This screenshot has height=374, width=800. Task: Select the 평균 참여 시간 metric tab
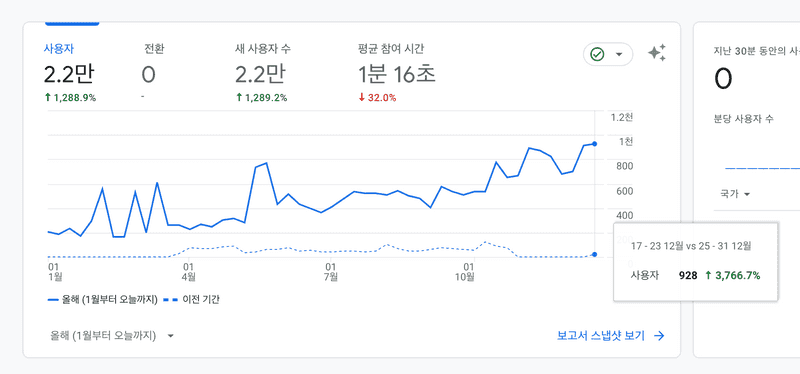click(x=396, y=73)
